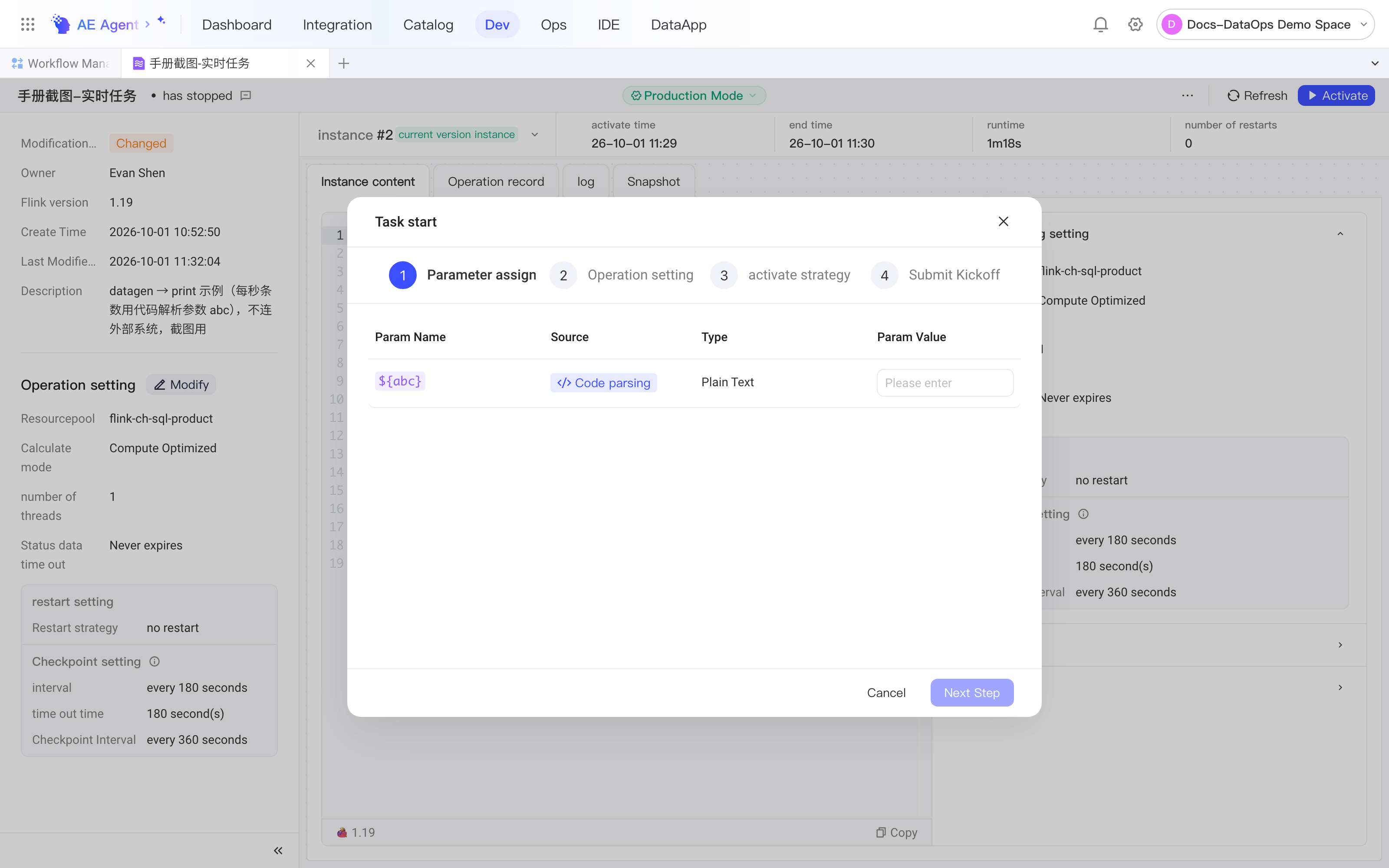Click the AI sparkle icon beside AE Agent
Image resolution: width=1389 pixels, height=868 pixels.
click(x=161, y=21)
